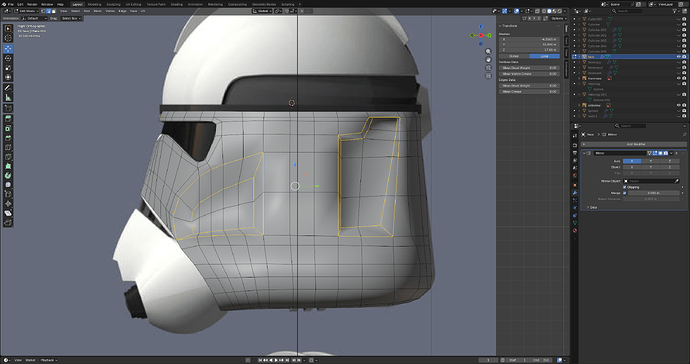Toggle Mirror Bisect X button
This screenshot has height=364, width=690.
pyautogui.click(x=632, y=167)
